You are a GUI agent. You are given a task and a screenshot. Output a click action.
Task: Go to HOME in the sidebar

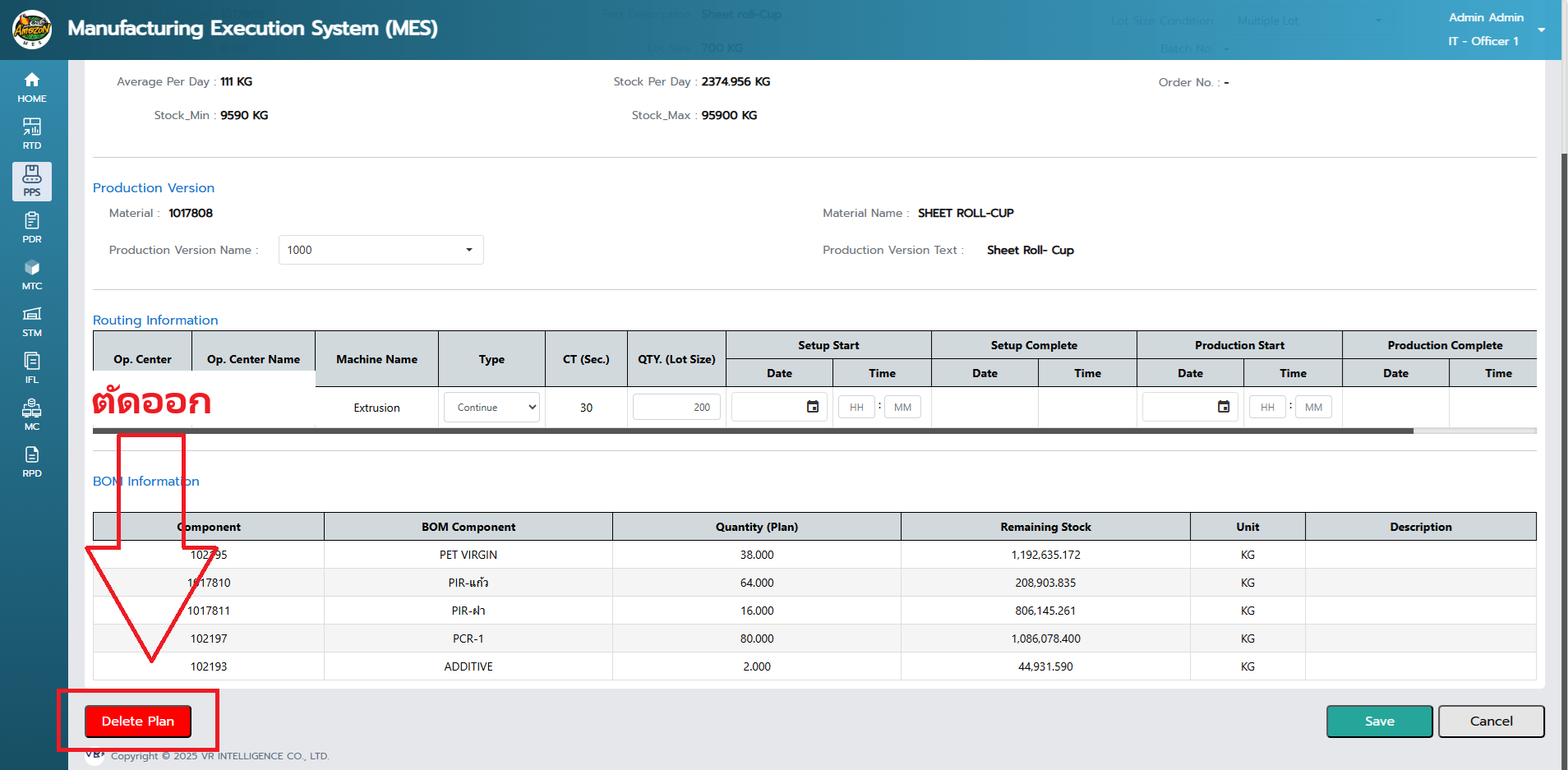click(x=32, y=87)
